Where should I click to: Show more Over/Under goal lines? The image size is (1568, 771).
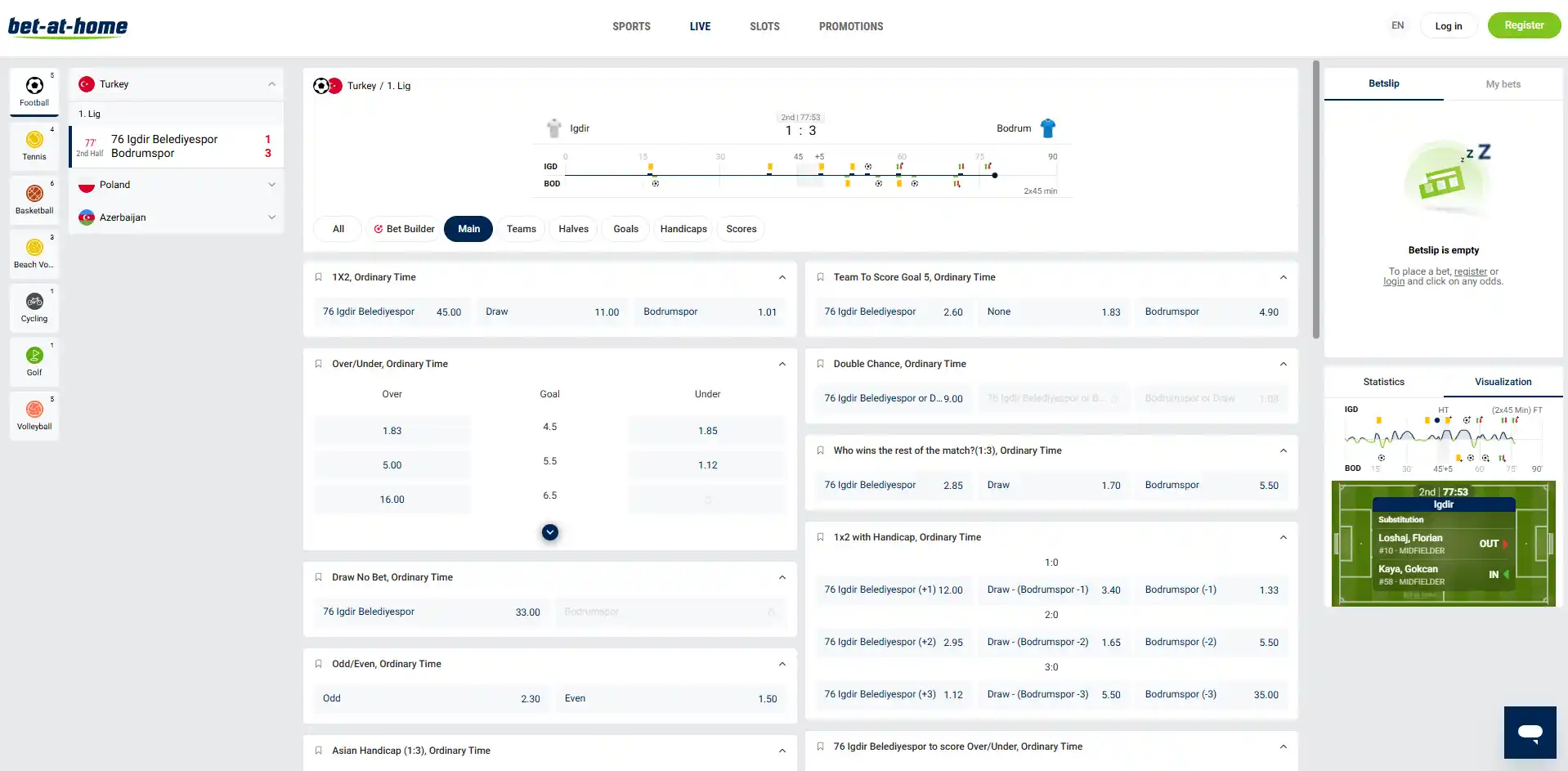550,532
